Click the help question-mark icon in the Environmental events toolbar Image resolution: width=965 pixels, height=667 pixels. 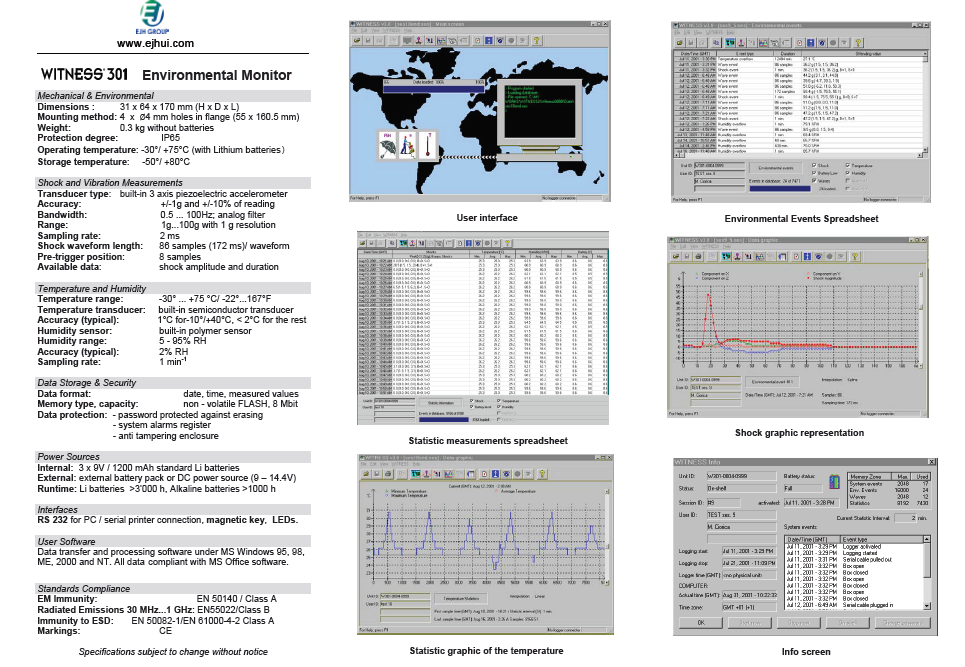[x=858, y=43]
